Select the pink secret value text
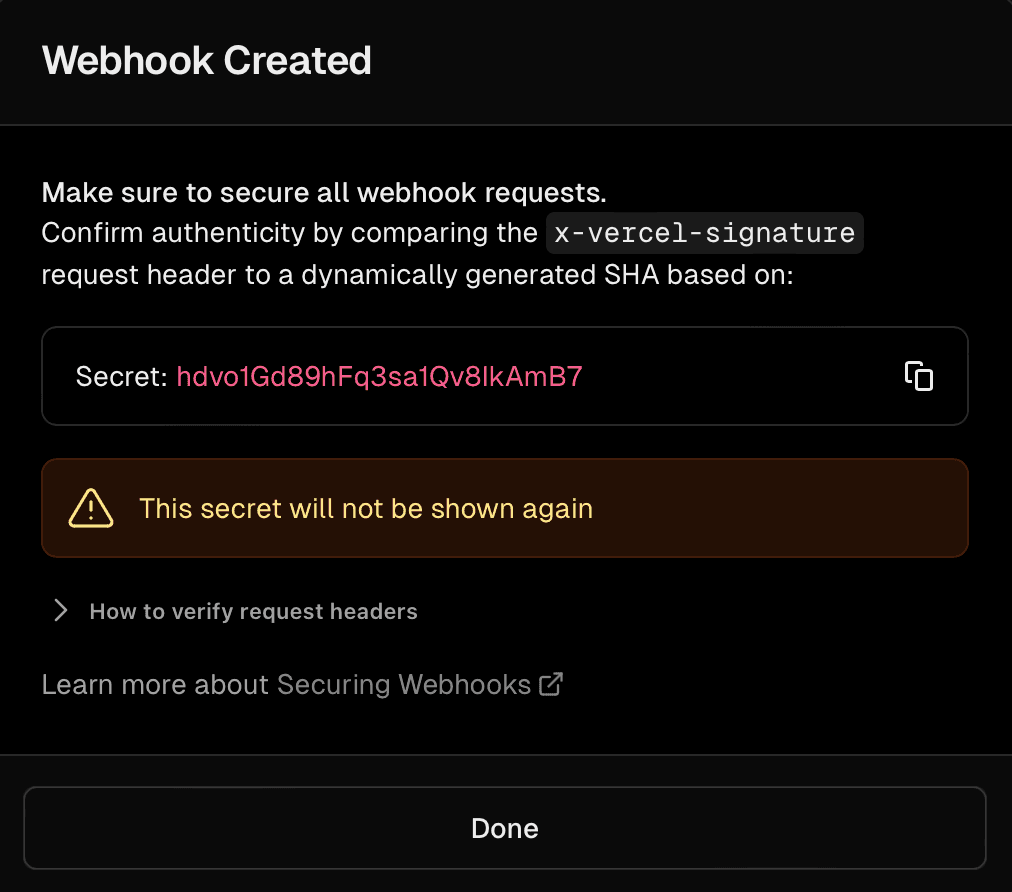The height and width of the screenshot is (892, 1012). 378,376
